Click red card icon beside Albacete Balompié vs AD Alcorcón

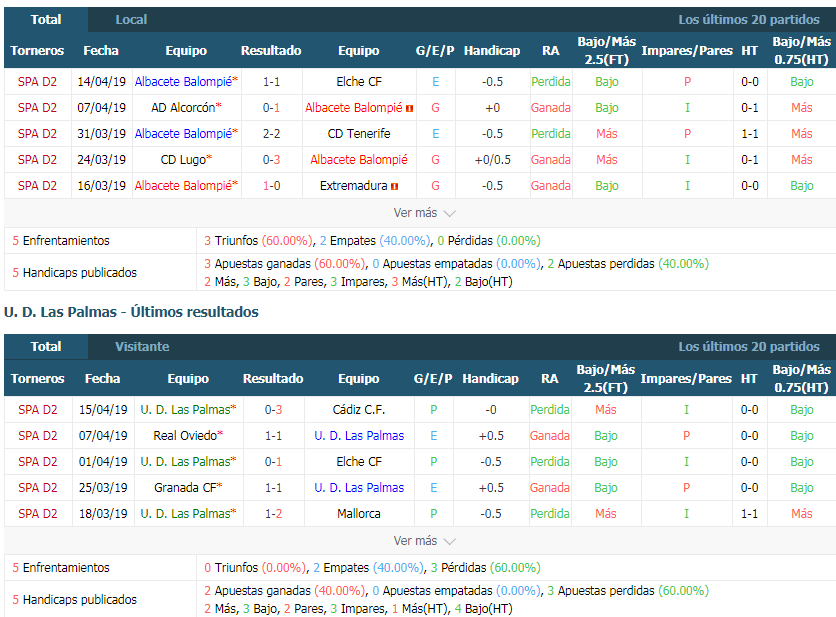(409, 109)
